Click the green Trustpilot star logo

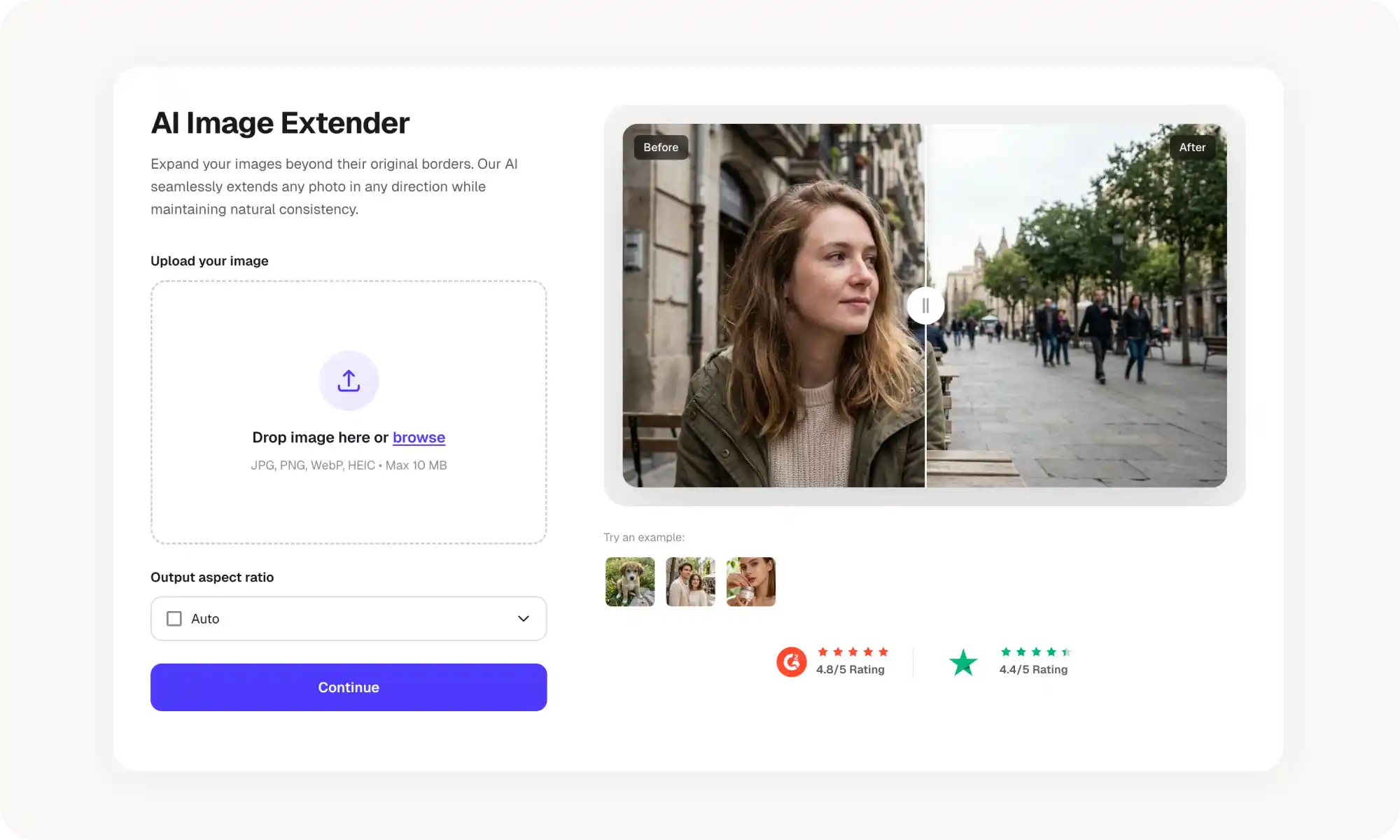coord(963,662)
